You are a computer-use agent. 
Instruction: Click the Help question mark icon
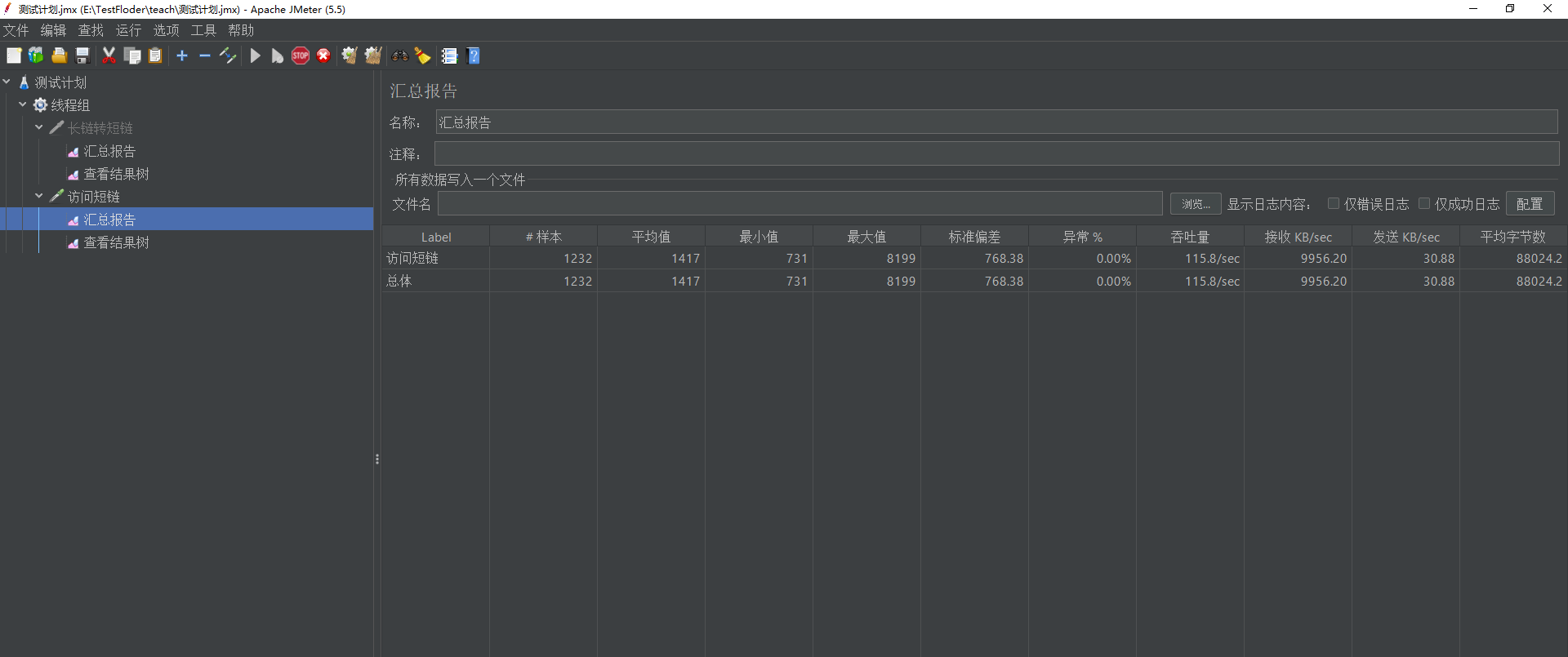pos(474,55)
